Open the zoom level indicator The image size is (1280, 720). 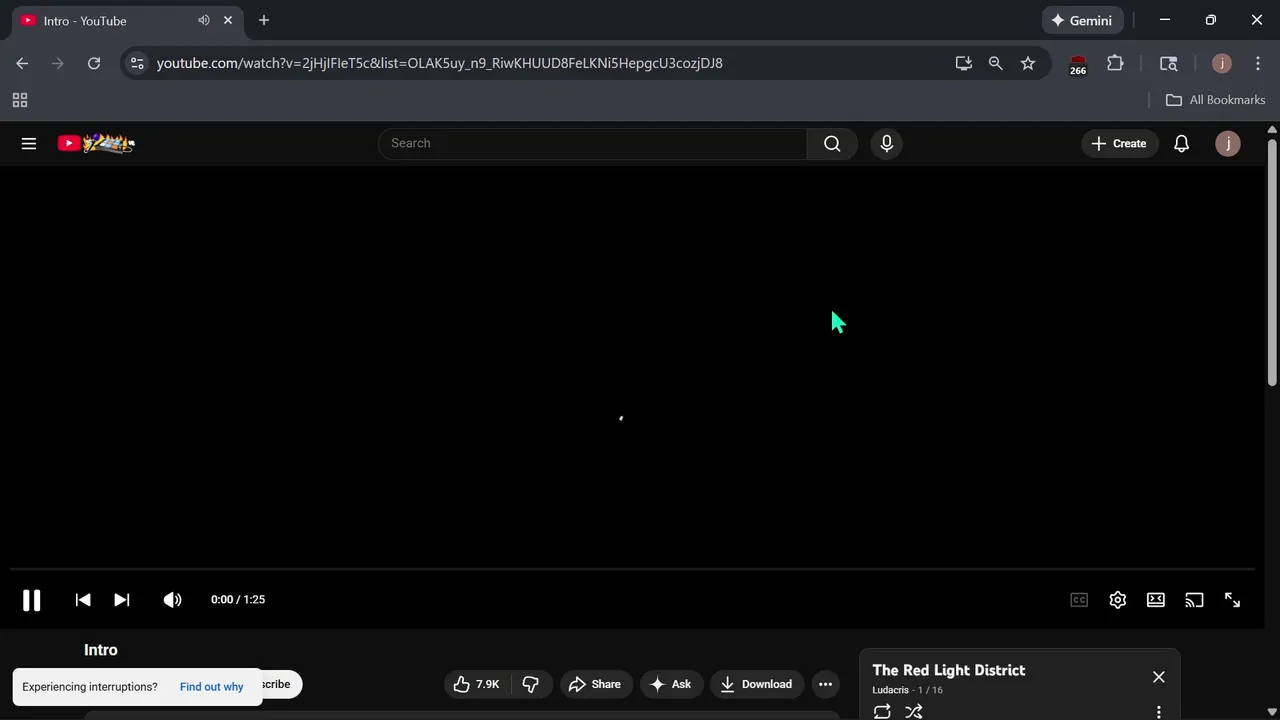pos(996,63)
